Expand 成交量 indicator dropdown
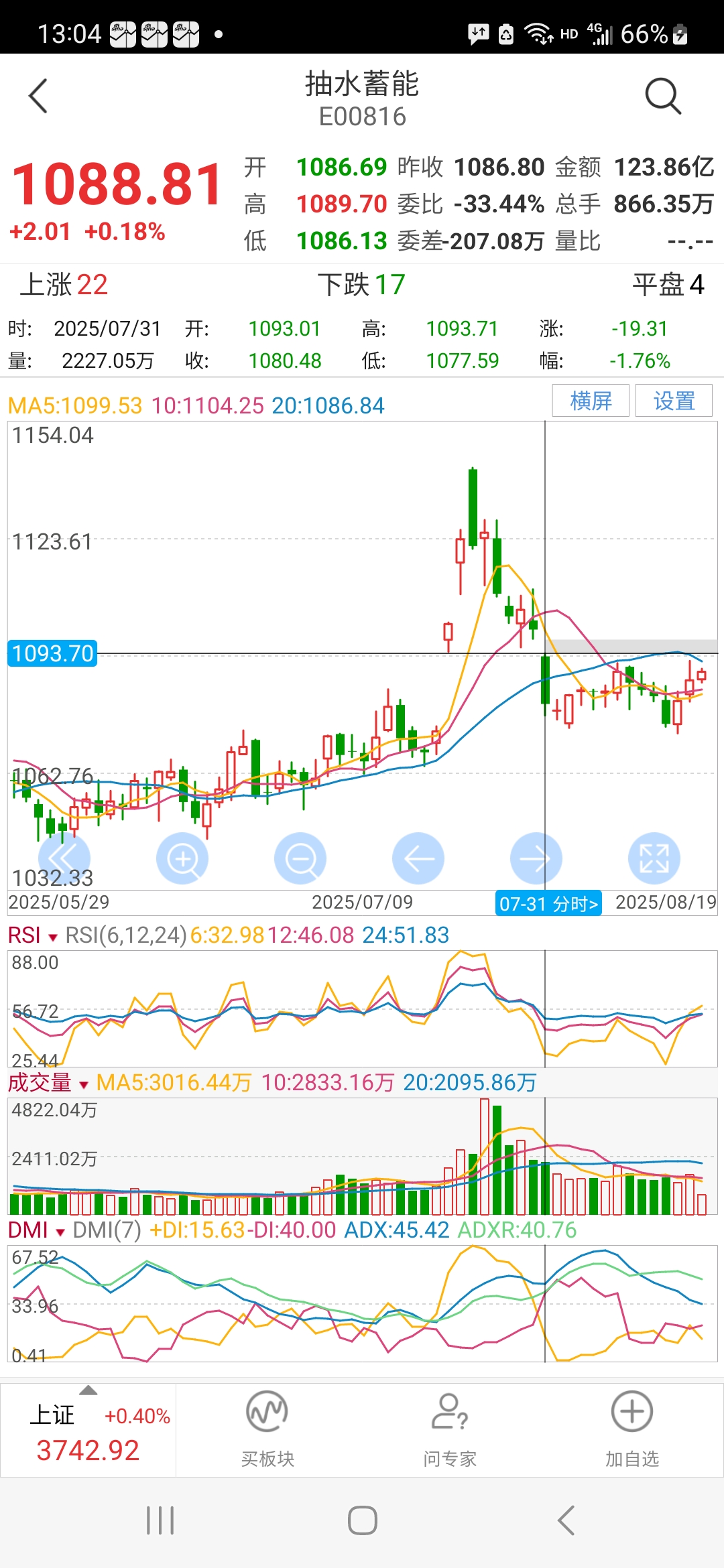The width and height of the screenshot is (724, 1568). pyautogui.click(x=84, y=1084)
